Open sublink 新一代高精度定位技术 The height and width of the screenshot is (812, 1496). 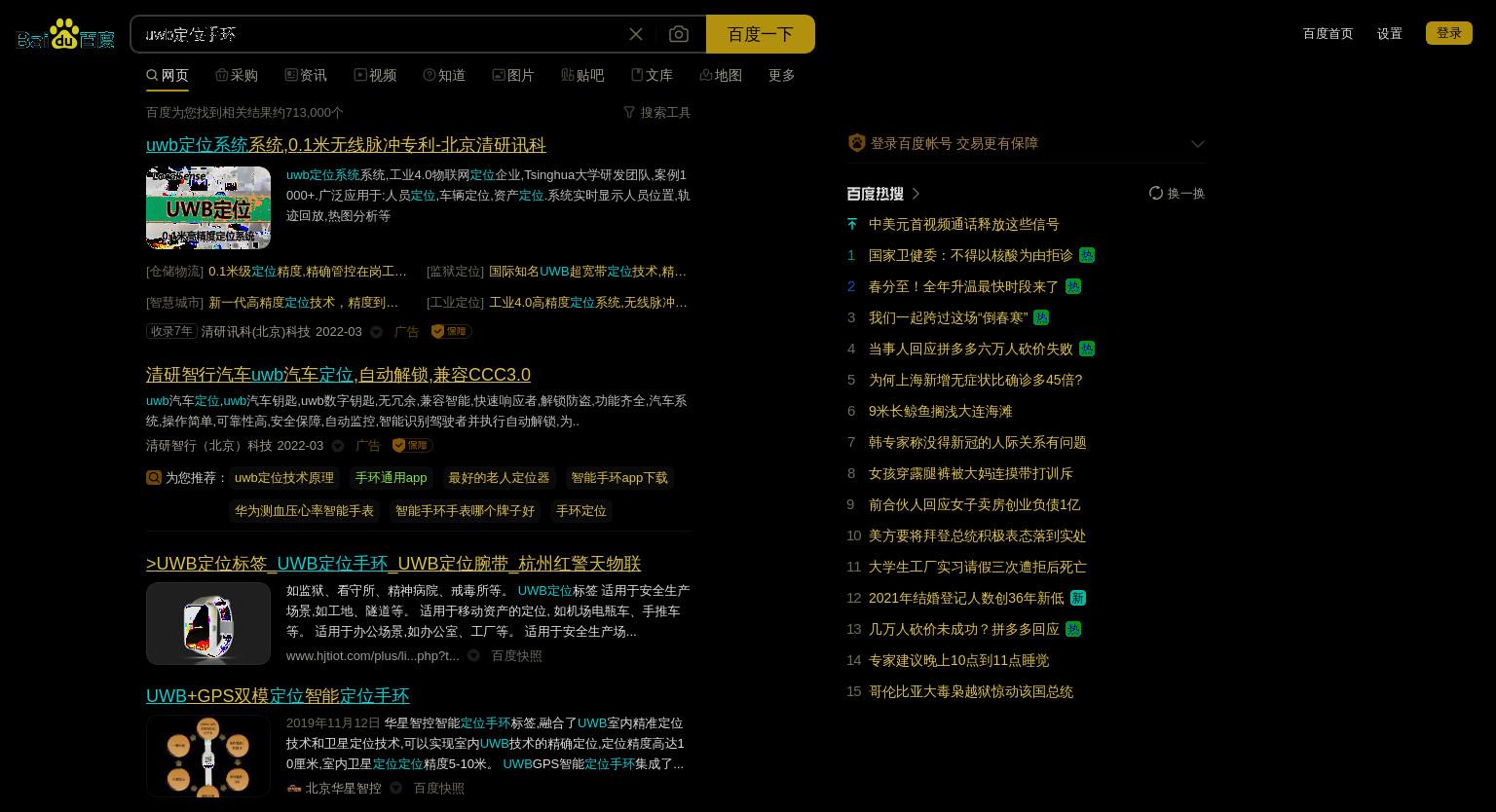[x=304, y=302]
